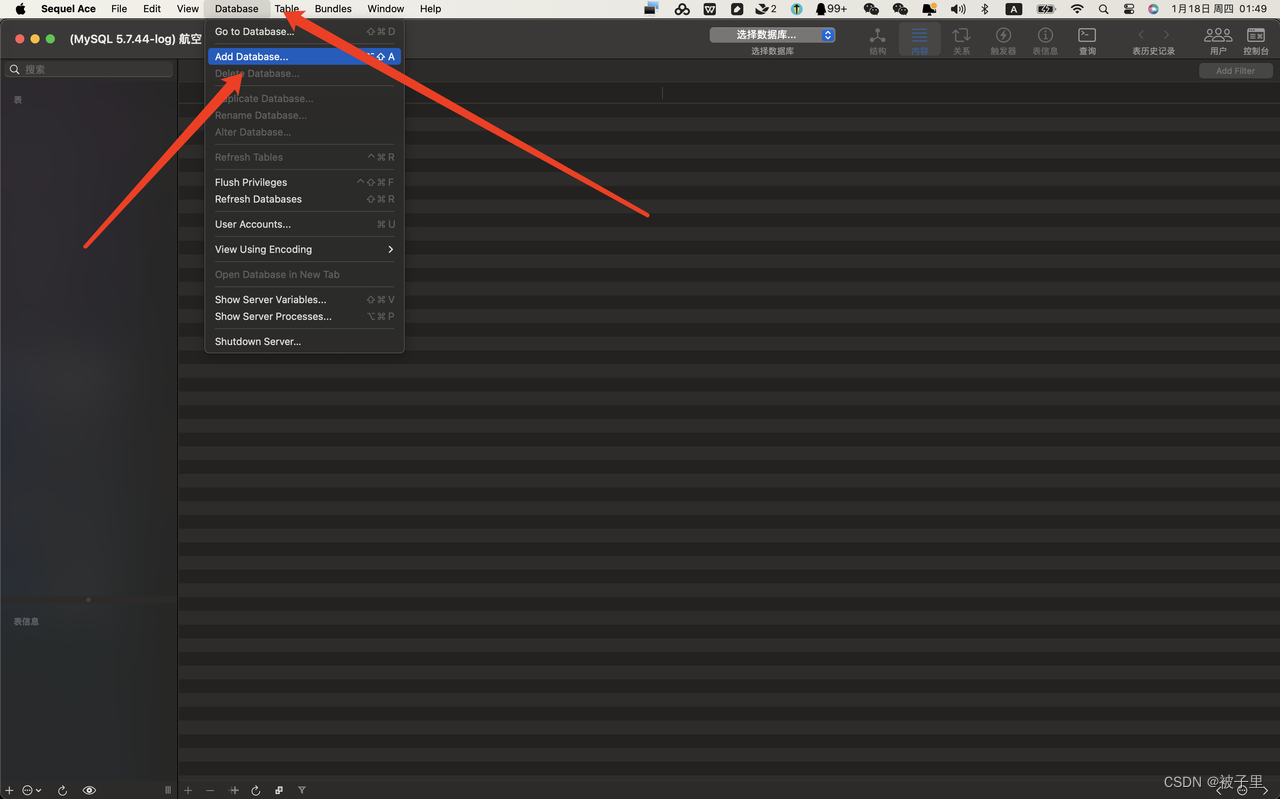This screenshot has width=1280, height=799.
Task: Click the input source A icon
Action: (1014, 9)
